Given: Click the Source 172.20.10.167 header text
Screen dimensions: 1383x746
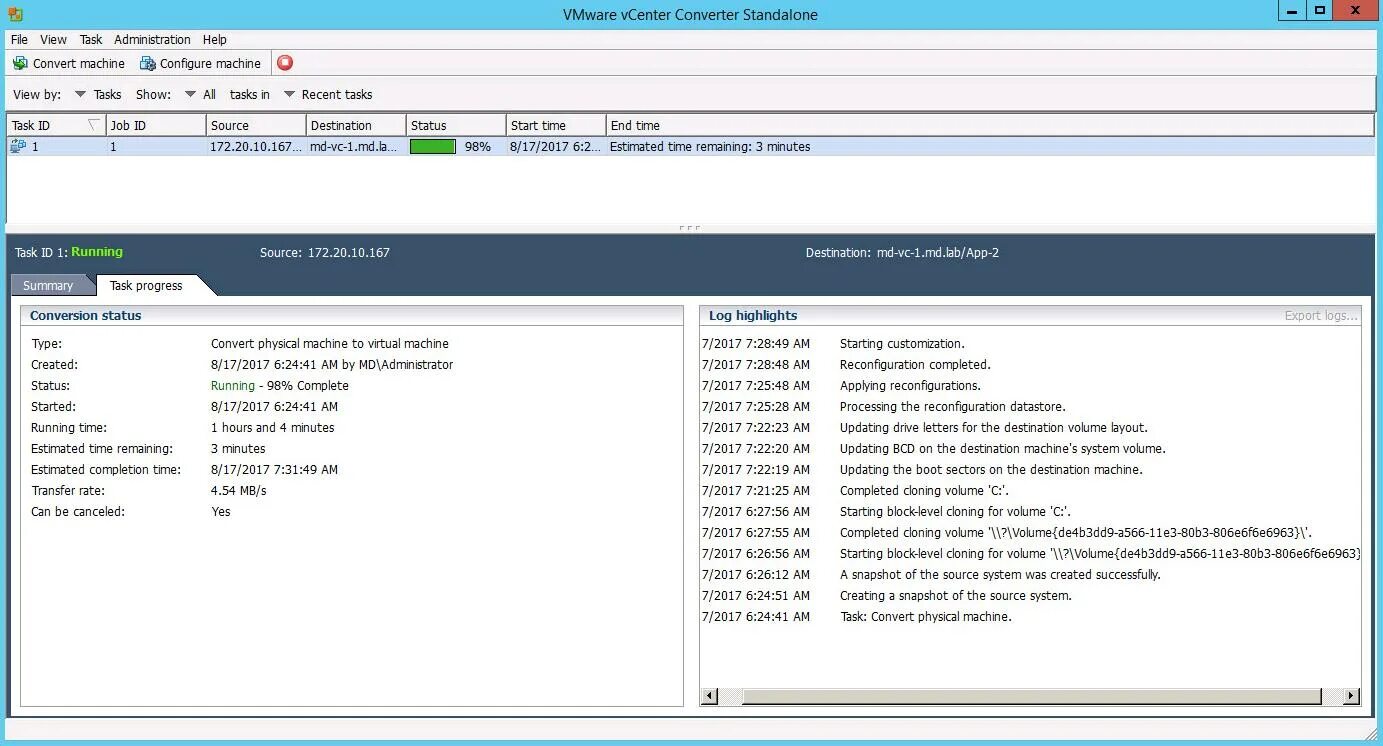Looking at the screenshot, I should [x=325, y=253].
